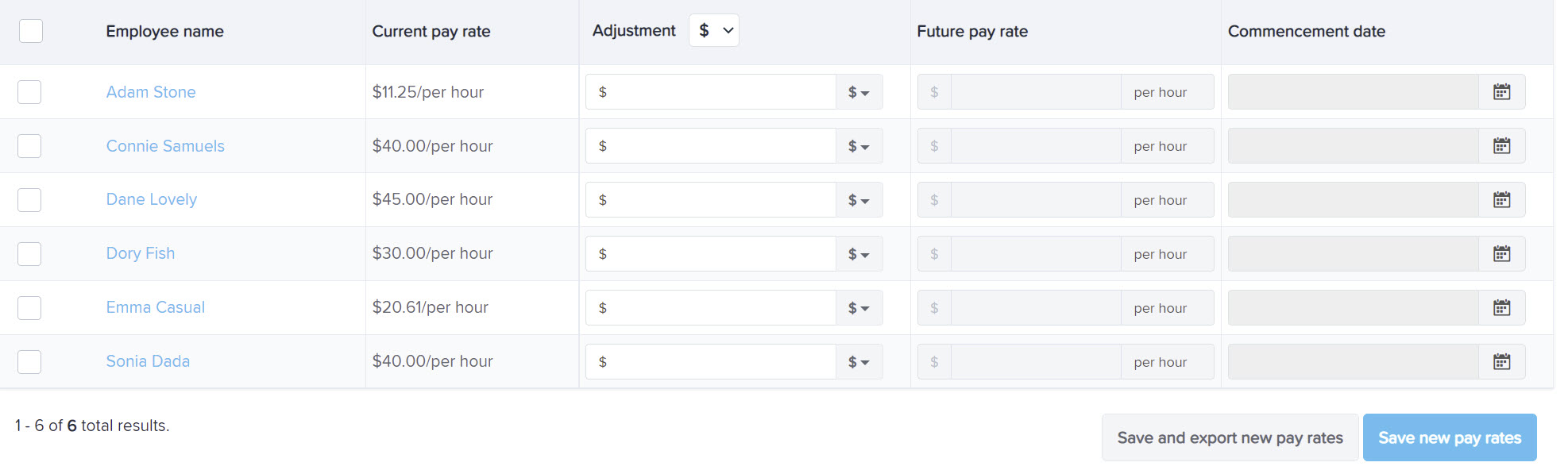Click Save new pay rates button
This screenshot has height=470, width=1568.
pyautogui.click(x=1450, y=437)
